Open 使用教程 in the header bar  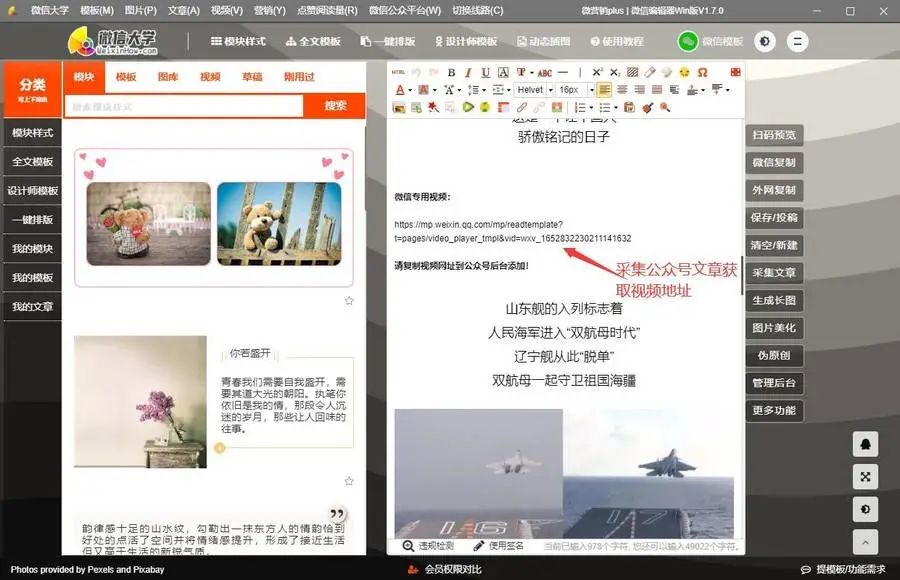coord(616,41)
